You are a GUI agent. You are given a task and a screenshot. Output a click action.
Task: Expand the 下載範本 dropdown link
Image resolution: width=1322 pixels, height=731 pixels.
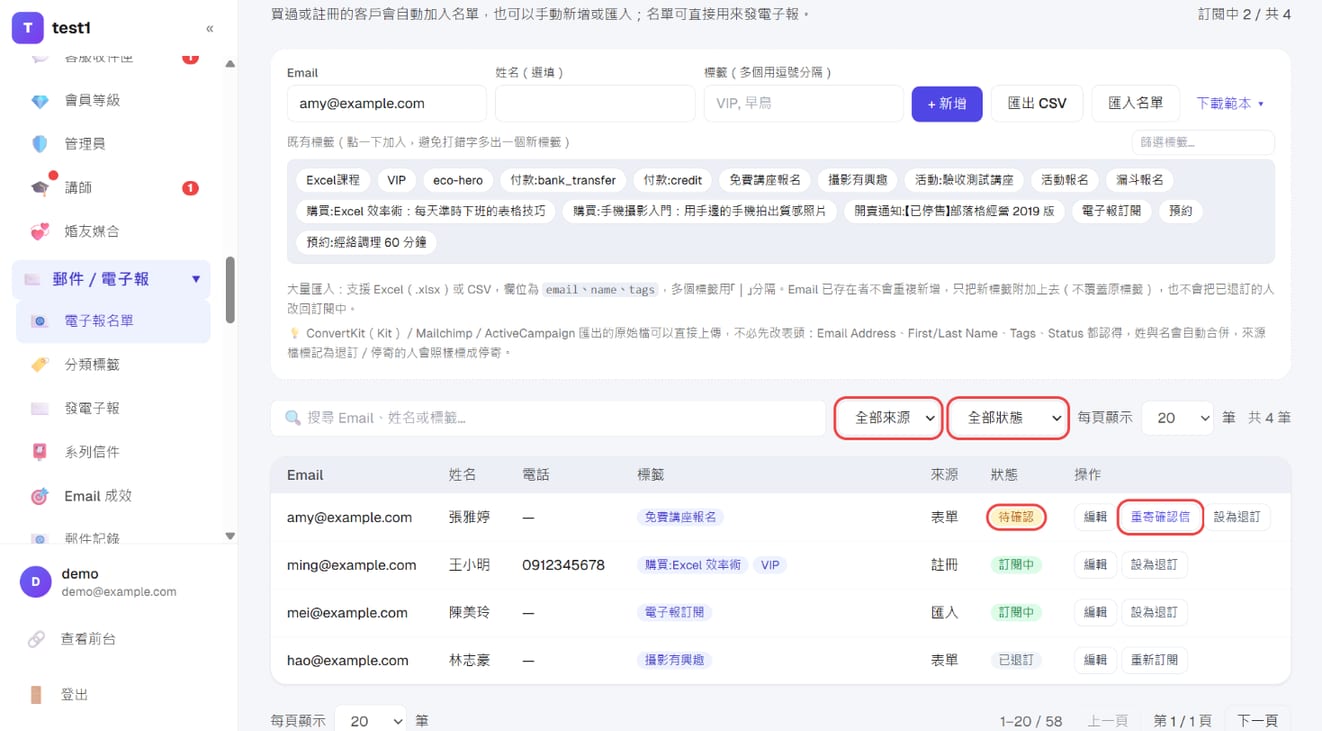click(1230, 103)
